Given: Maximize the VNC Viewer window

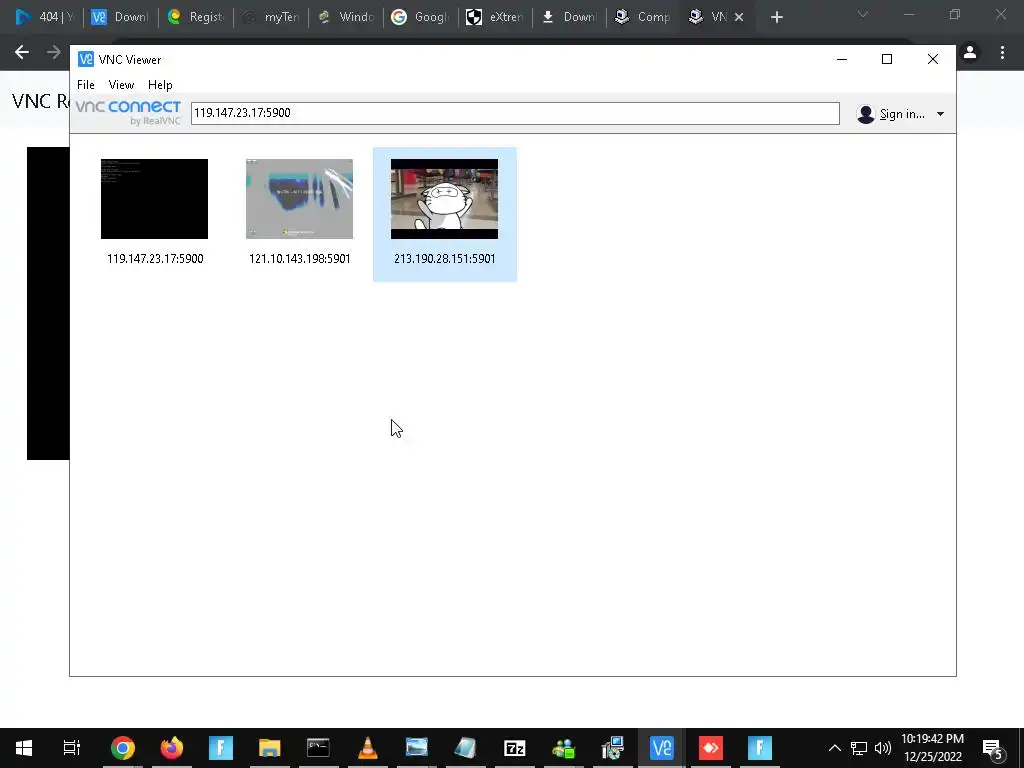Looking at the screenshot, I should [x=887, y=59].
